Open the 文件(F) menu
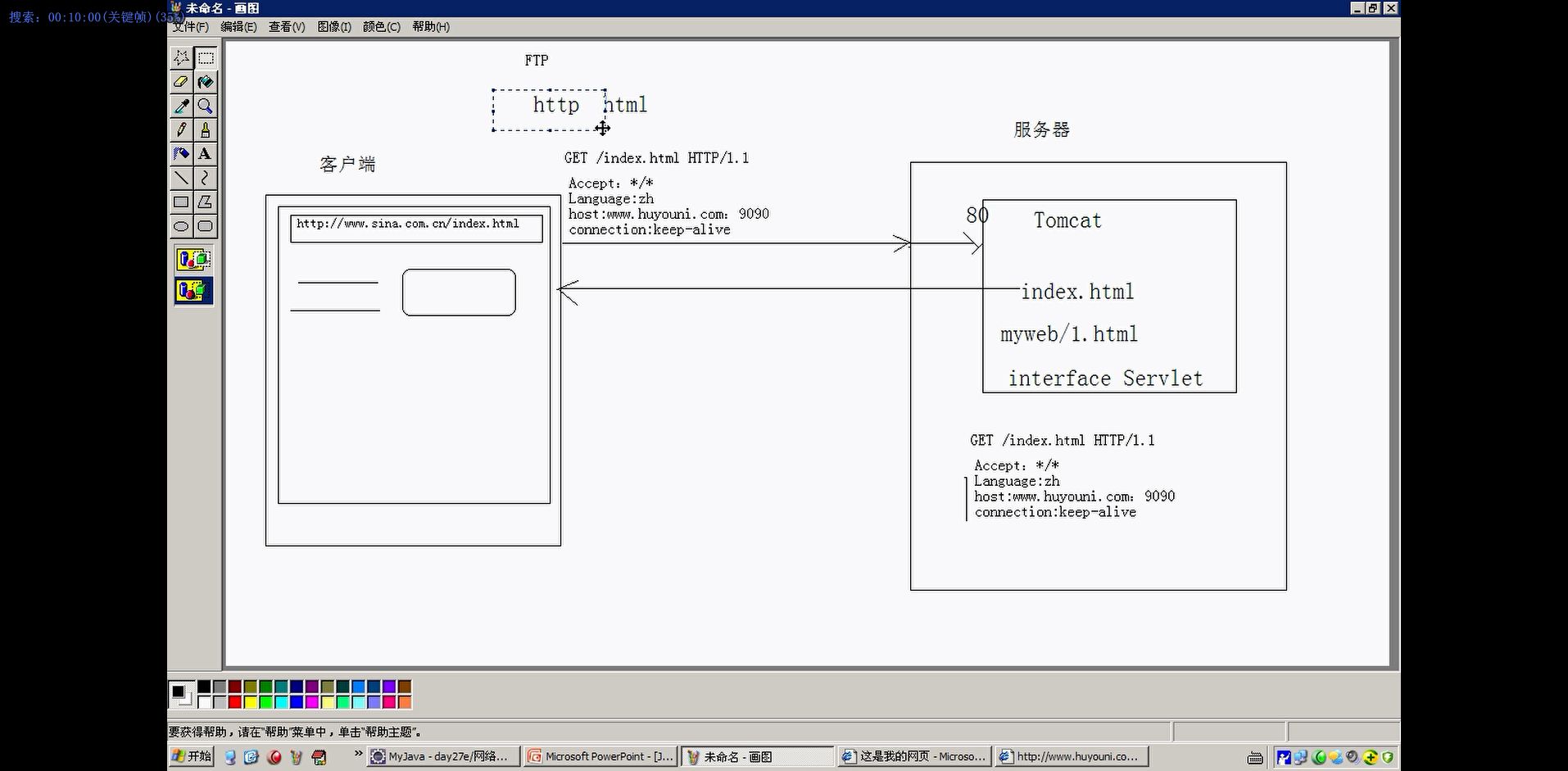The height and width of the screenshot is (771, 1568). pos(190,27)
